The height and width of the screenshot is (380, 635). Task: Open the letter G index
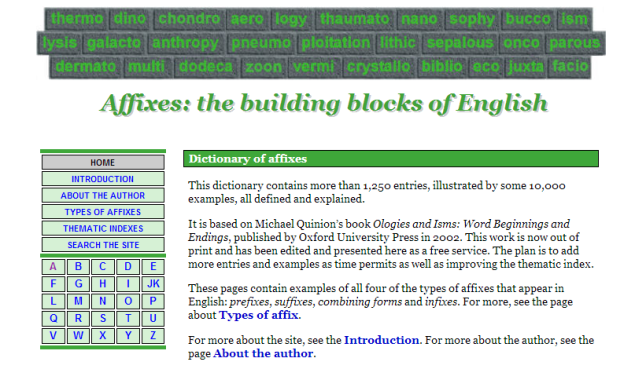(78, 284)
